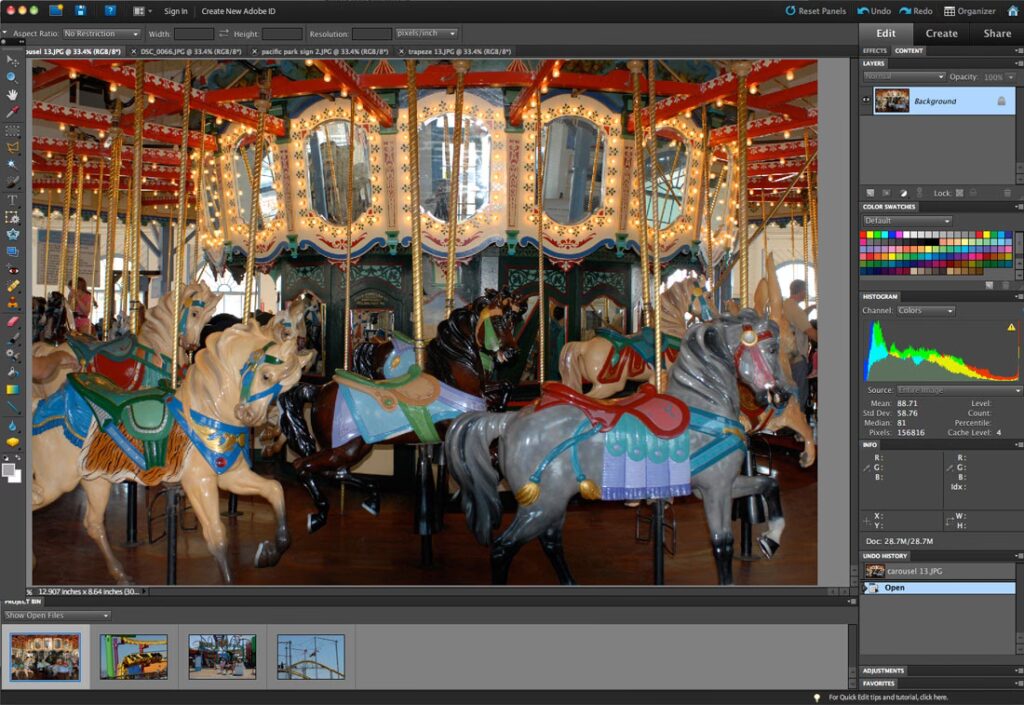
Task: Select the Zoom tool in the toolbox
Action: coord(12,77)
